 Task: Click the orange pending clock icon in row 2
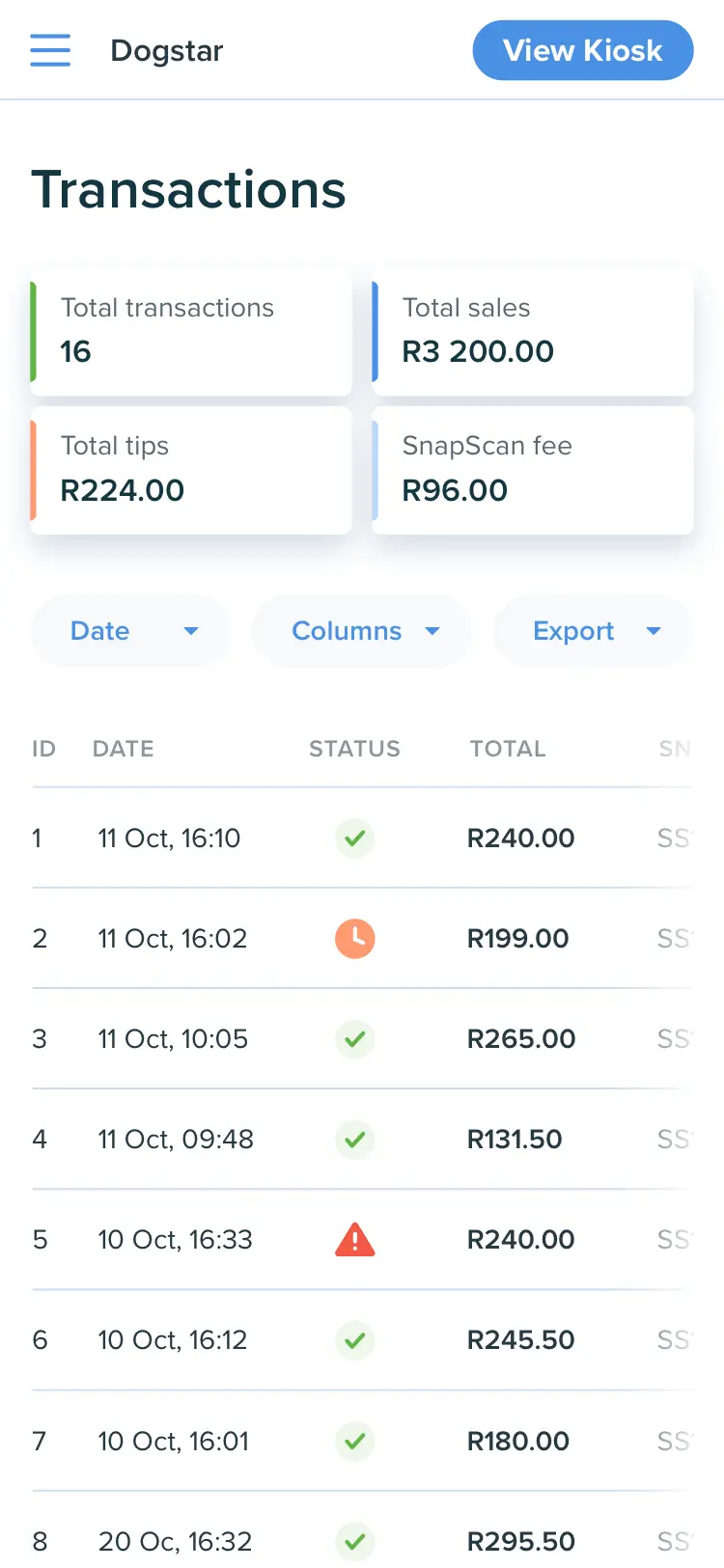pyautogui.click(x=354, y=938)
